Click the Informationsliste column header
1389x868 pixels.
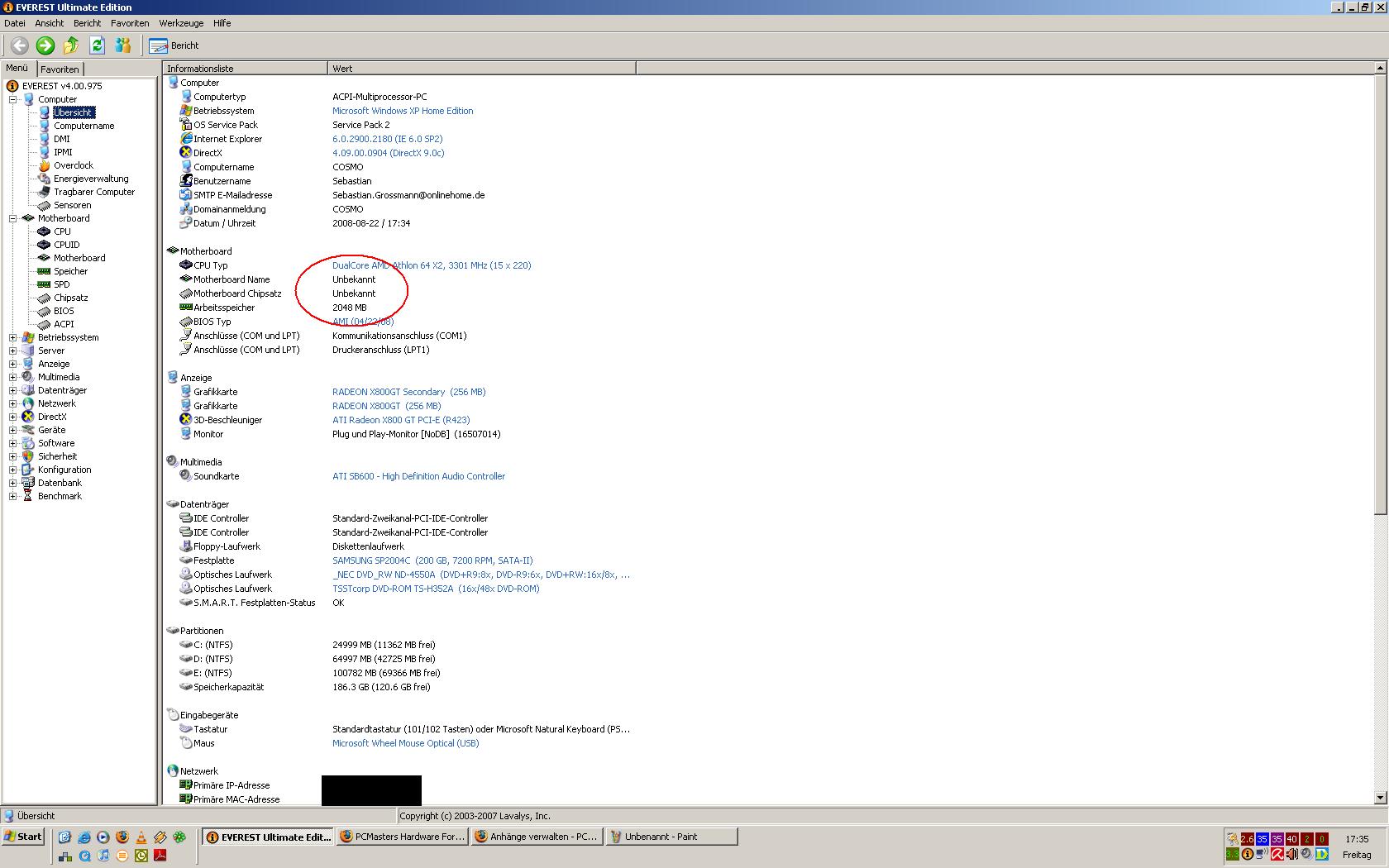pos(246,69)
